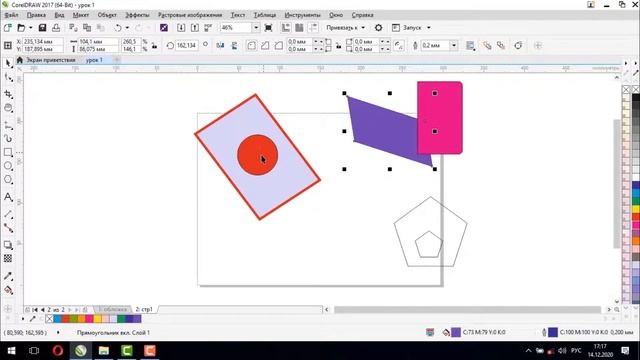Select Chamfered Corner type
Screen dimensions: 640x360
[279, 45]
